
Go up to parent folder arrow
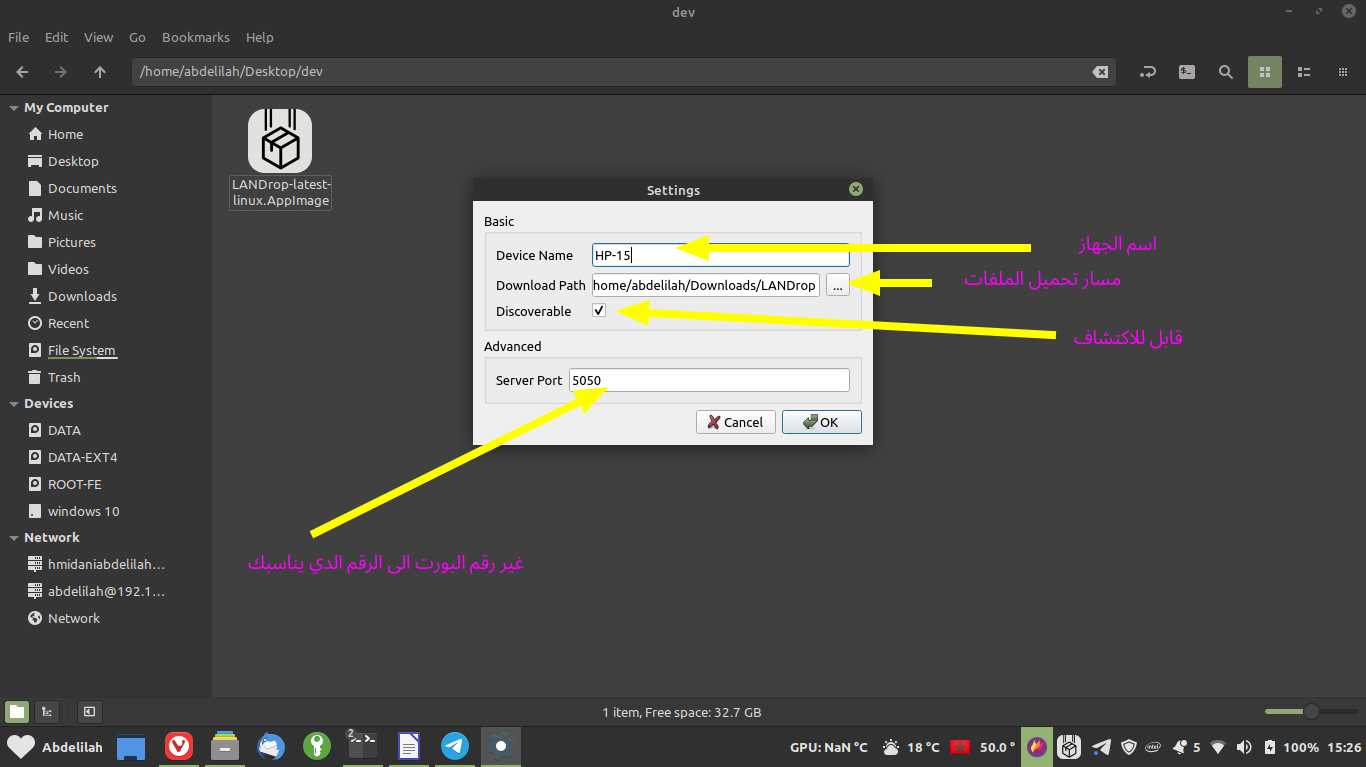[99, 72]
